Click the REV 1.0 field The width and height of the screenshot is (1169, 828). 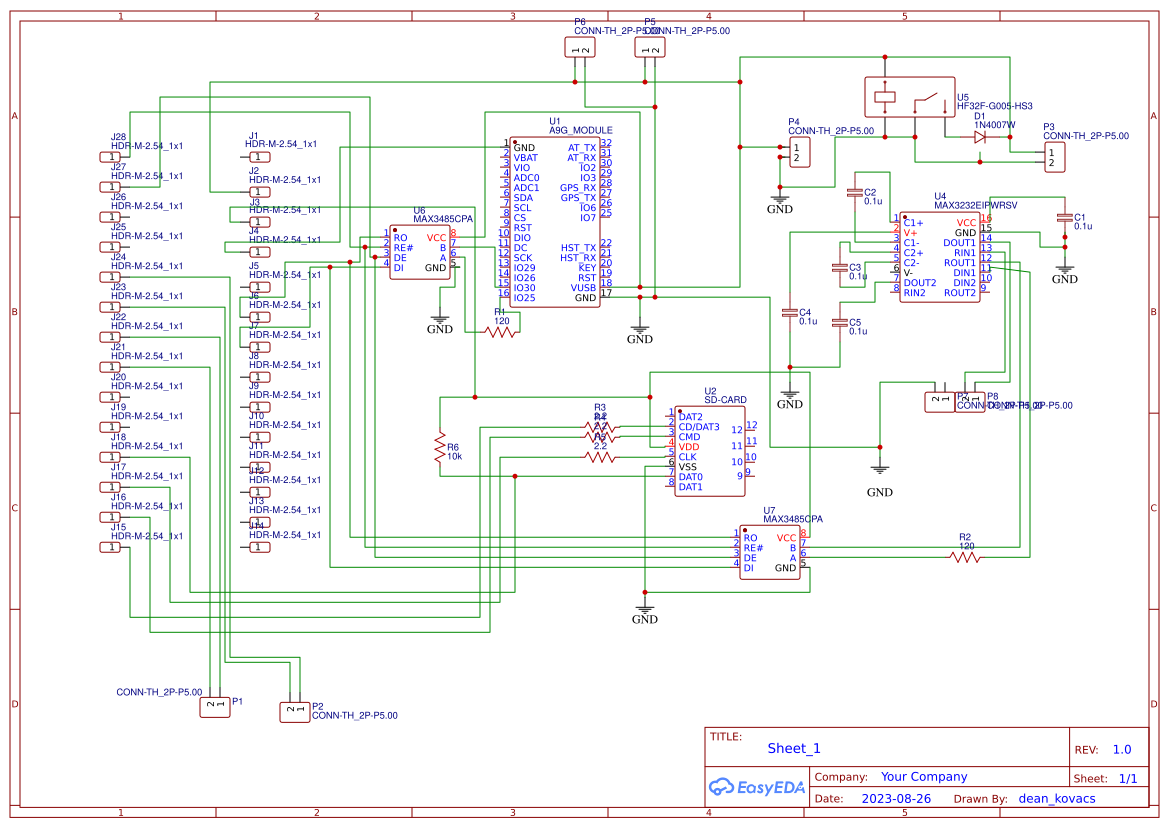click(x=1123, y=748)
